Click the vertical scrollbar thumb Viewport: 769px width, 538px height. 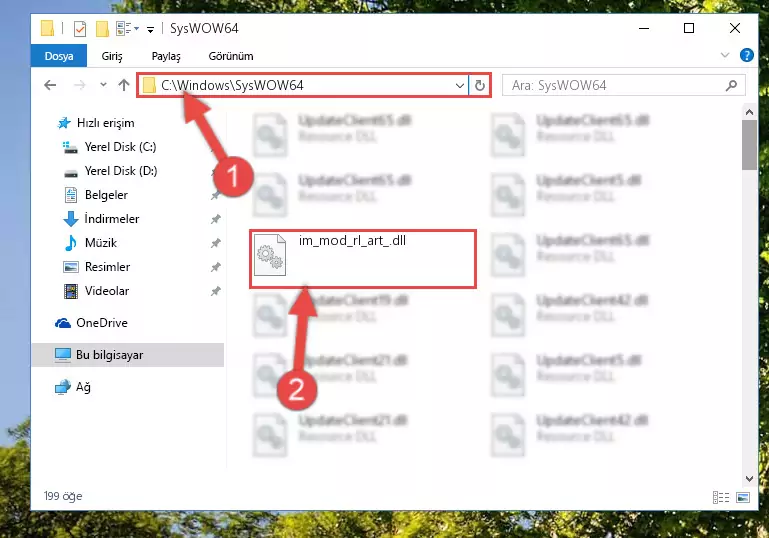(749, 145)
